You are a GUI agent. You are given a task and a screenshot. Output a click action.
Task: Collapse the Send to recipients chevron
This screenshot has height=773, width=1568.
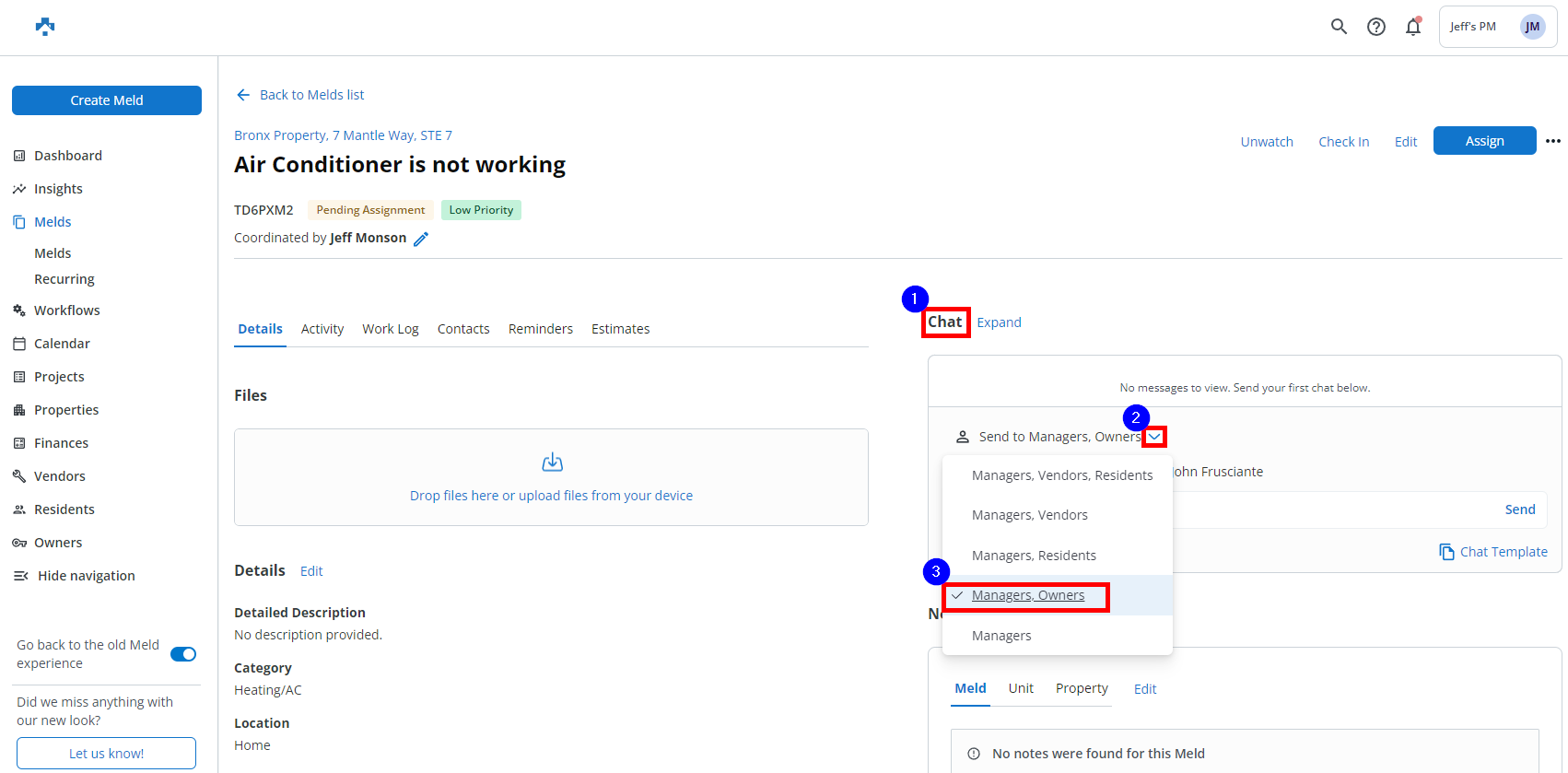[x=1153, y=437]
